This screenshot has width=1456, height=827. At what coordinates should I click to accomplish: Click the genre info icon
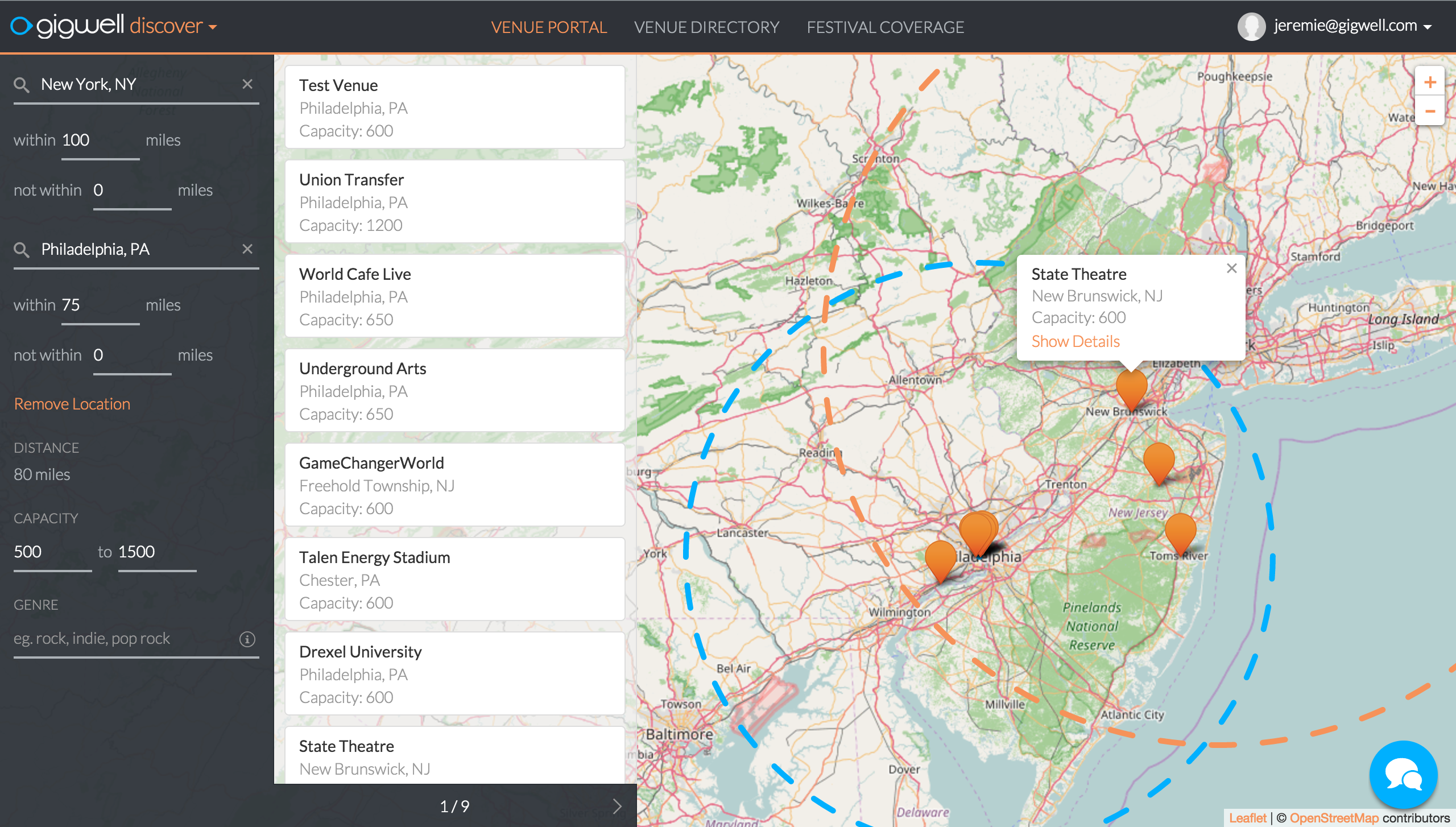(247, 639)
